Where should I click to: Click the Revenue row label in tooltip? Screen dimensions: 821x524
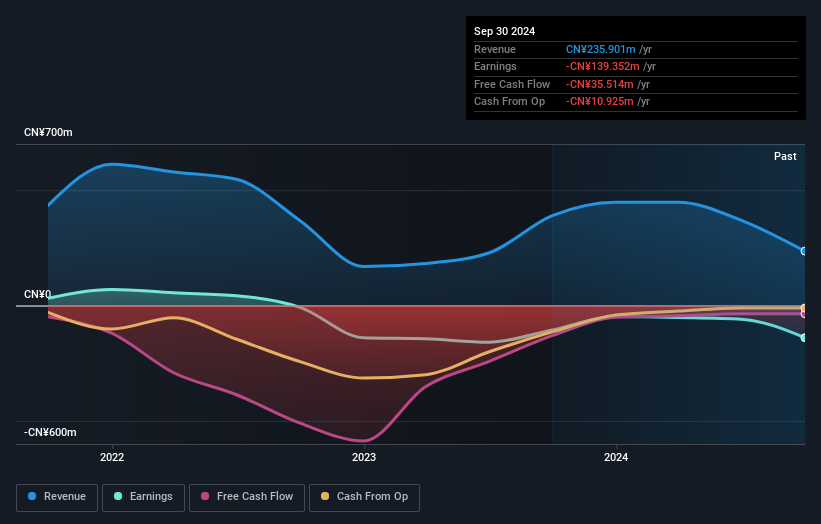click(495, 49)
